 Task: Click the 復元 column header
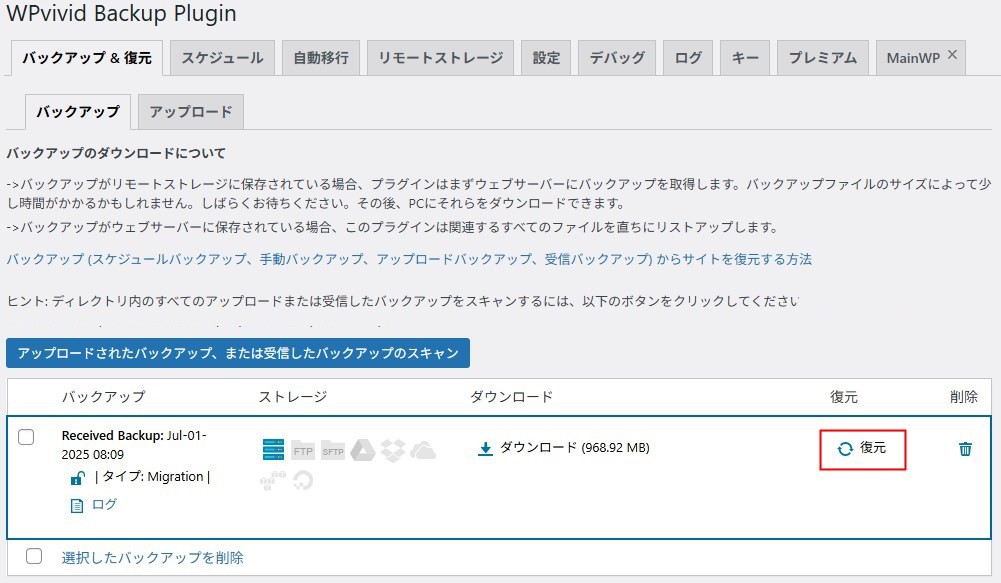pos(844,397)
